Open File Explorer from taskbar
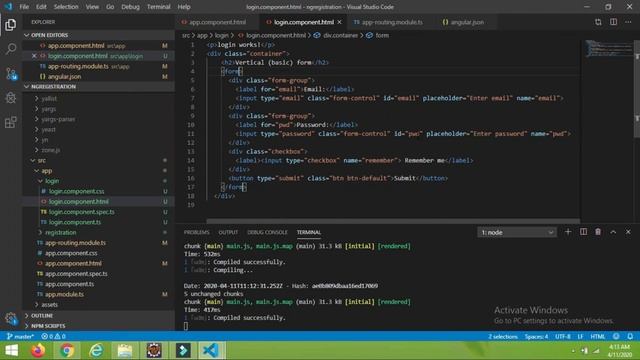Viewport: 640px width, 360px height. click(x=125, y=351)
